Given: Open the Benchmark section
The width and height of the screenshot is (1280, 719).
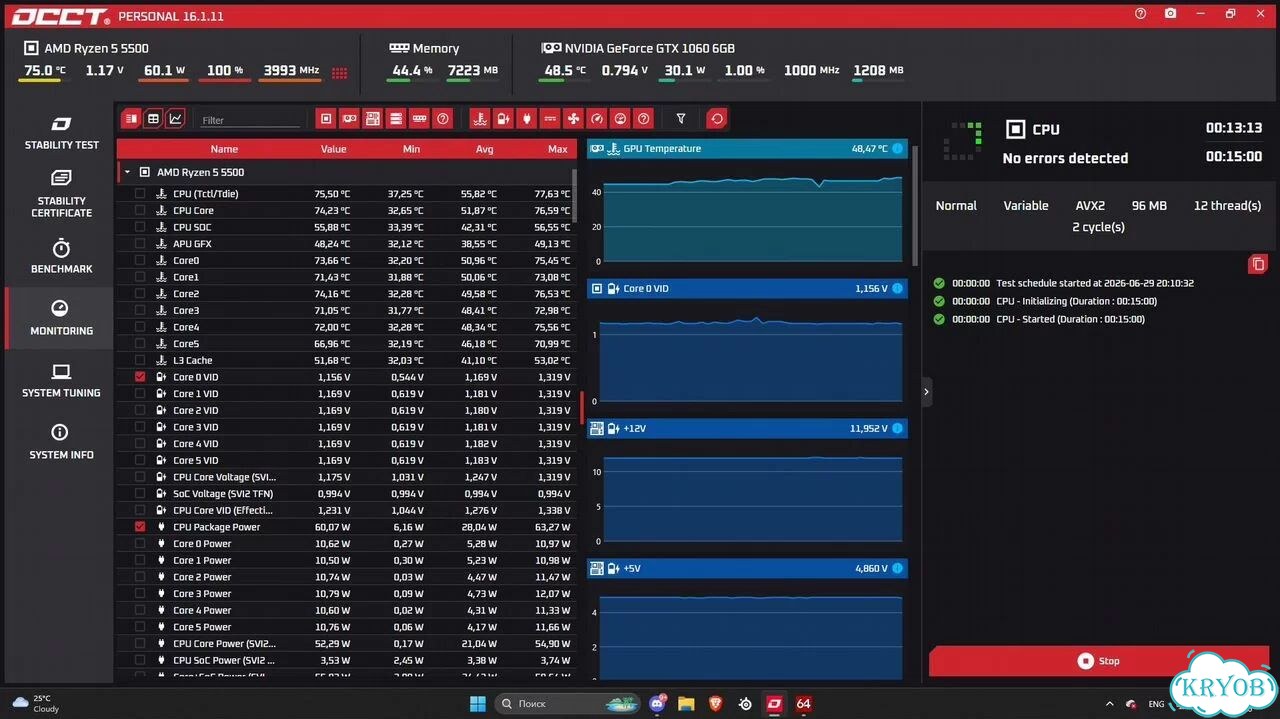Looking at the screenshot, I should click(61, 256).
